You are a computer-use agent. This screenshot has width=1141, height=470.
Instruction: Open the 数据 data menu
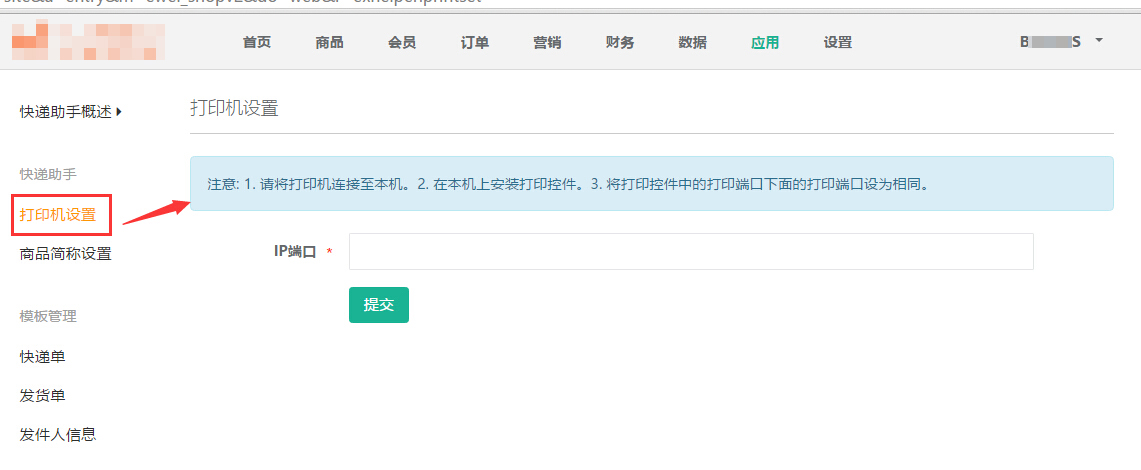692,43
